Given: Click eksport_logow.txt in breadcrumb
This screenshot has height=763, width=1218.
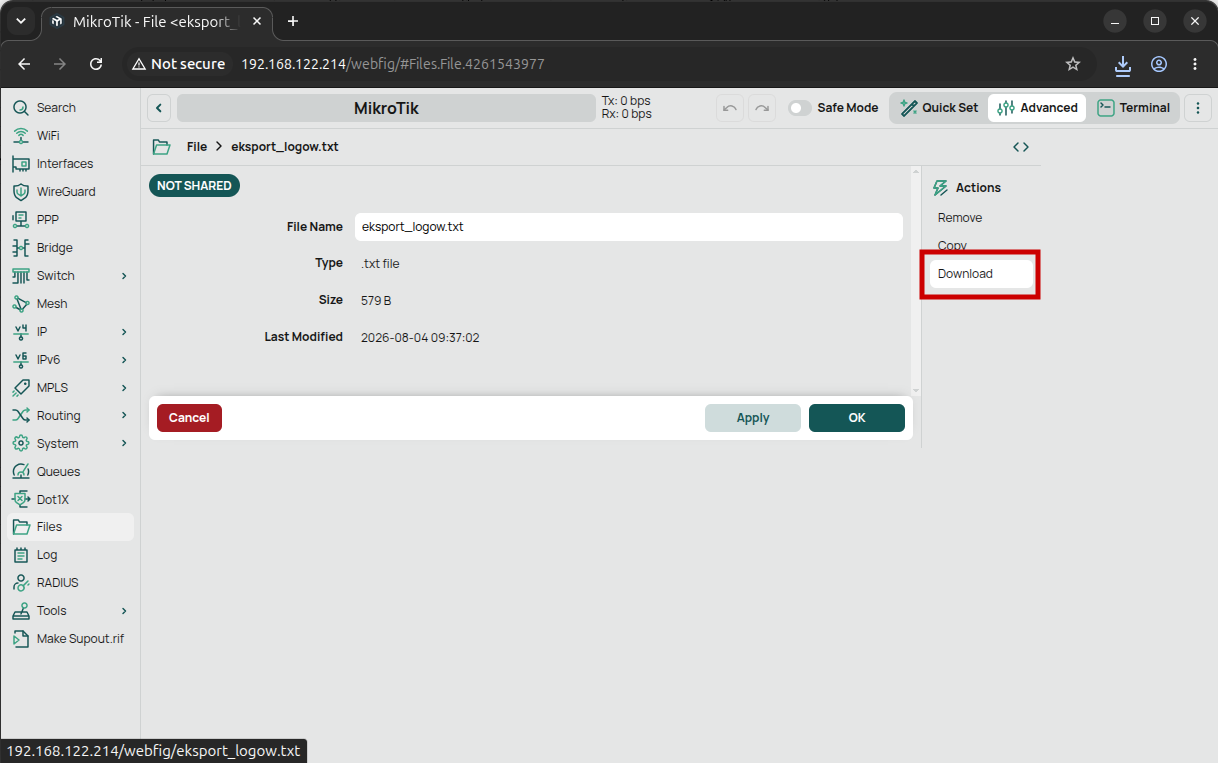Looking at the screenshot, I should pyautogui.click(x=285, y=147).
